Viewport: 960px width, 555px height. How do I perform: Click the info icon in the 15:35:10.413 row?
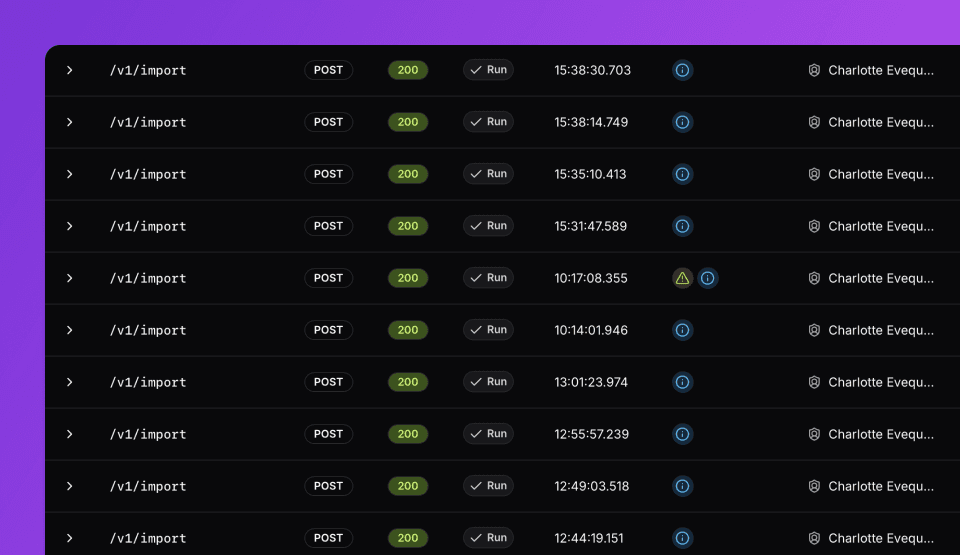682,174
